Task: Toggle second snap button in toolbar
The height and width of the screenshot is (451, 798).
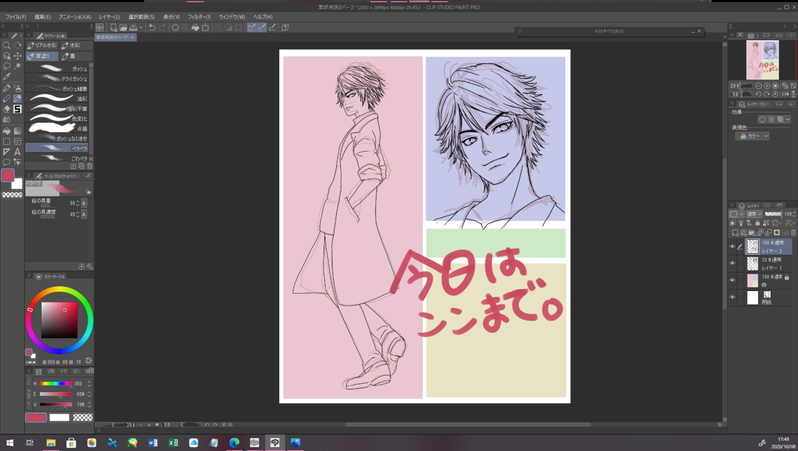Action: coord(262,27)
